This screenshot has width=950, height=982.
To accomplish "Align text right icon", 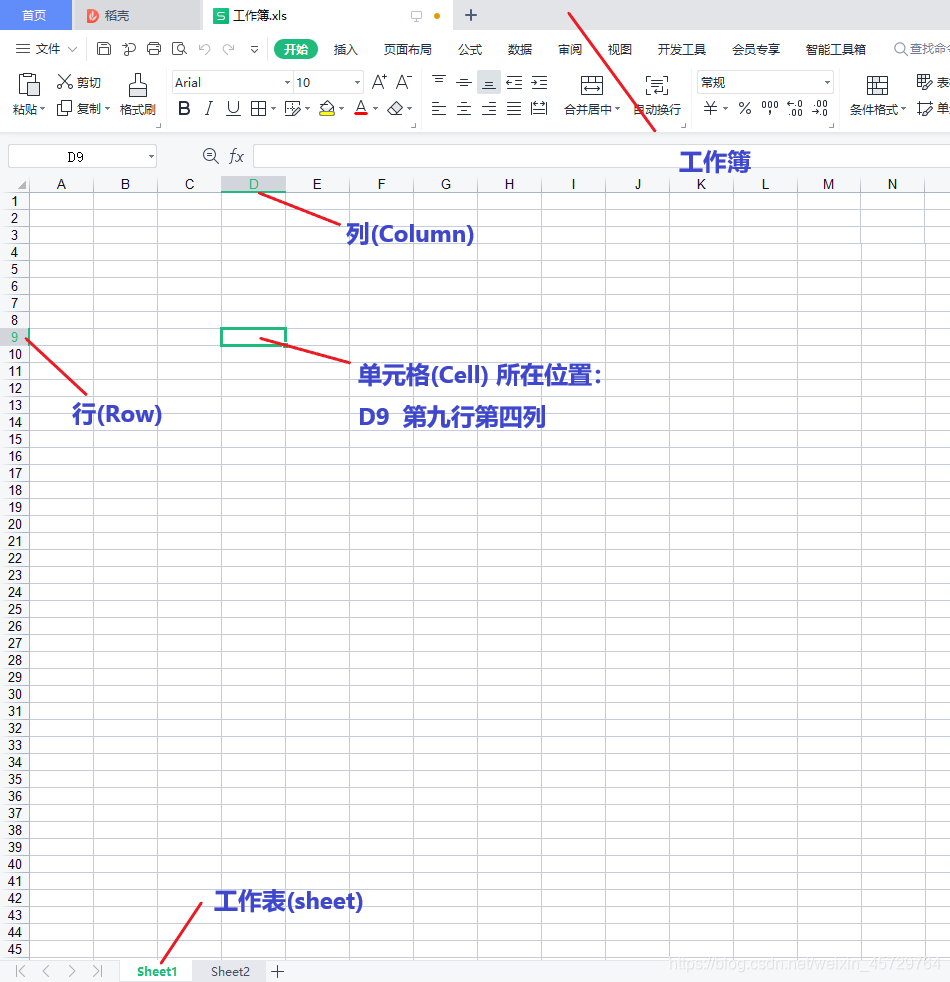I will coord(489,109).
